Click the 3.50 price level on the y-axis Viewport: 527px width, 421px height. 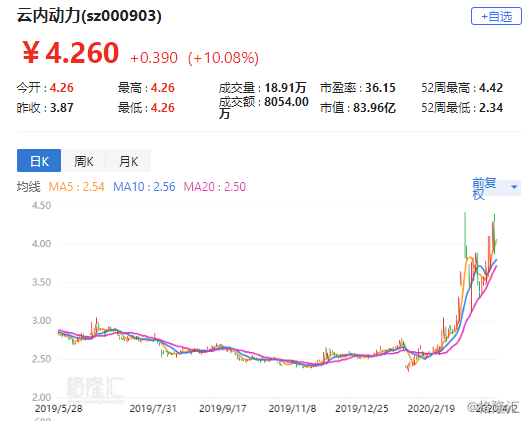pos(41,282)
